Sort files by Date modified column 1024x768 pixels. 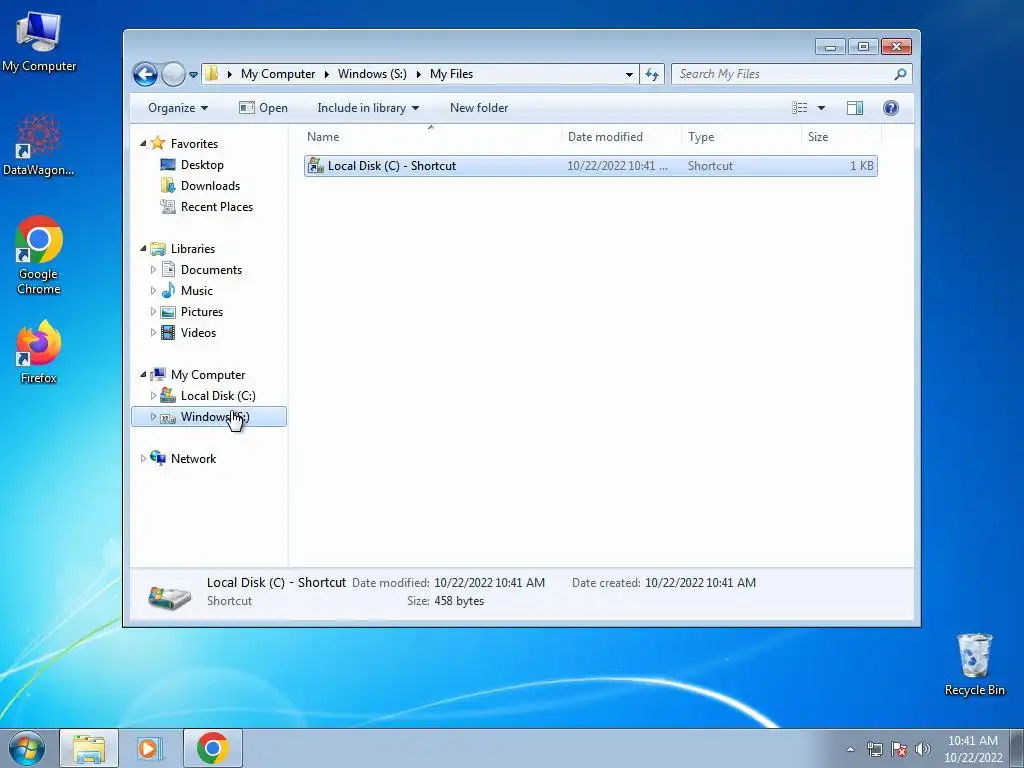[x=620, y=136]
